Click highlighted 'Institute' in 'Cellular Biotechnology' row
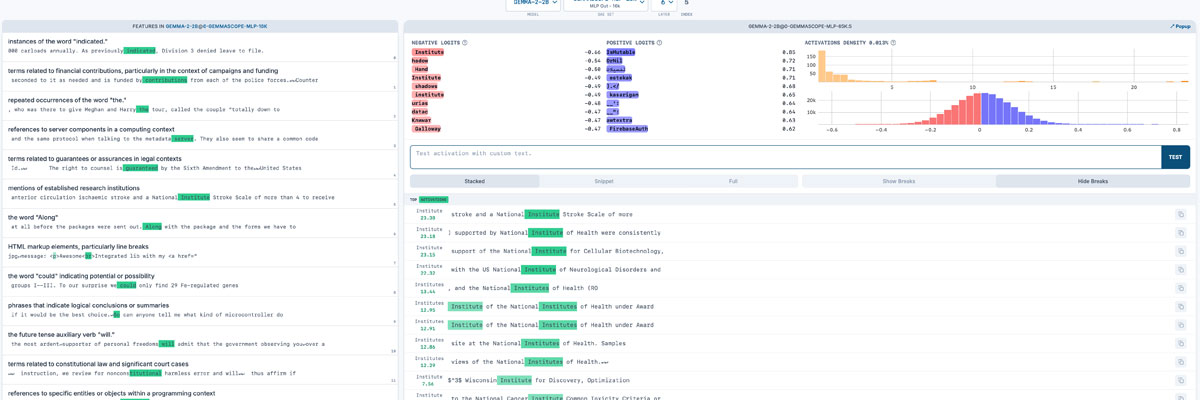Viewport: 1200px width, 400px height. pos(550,251)
